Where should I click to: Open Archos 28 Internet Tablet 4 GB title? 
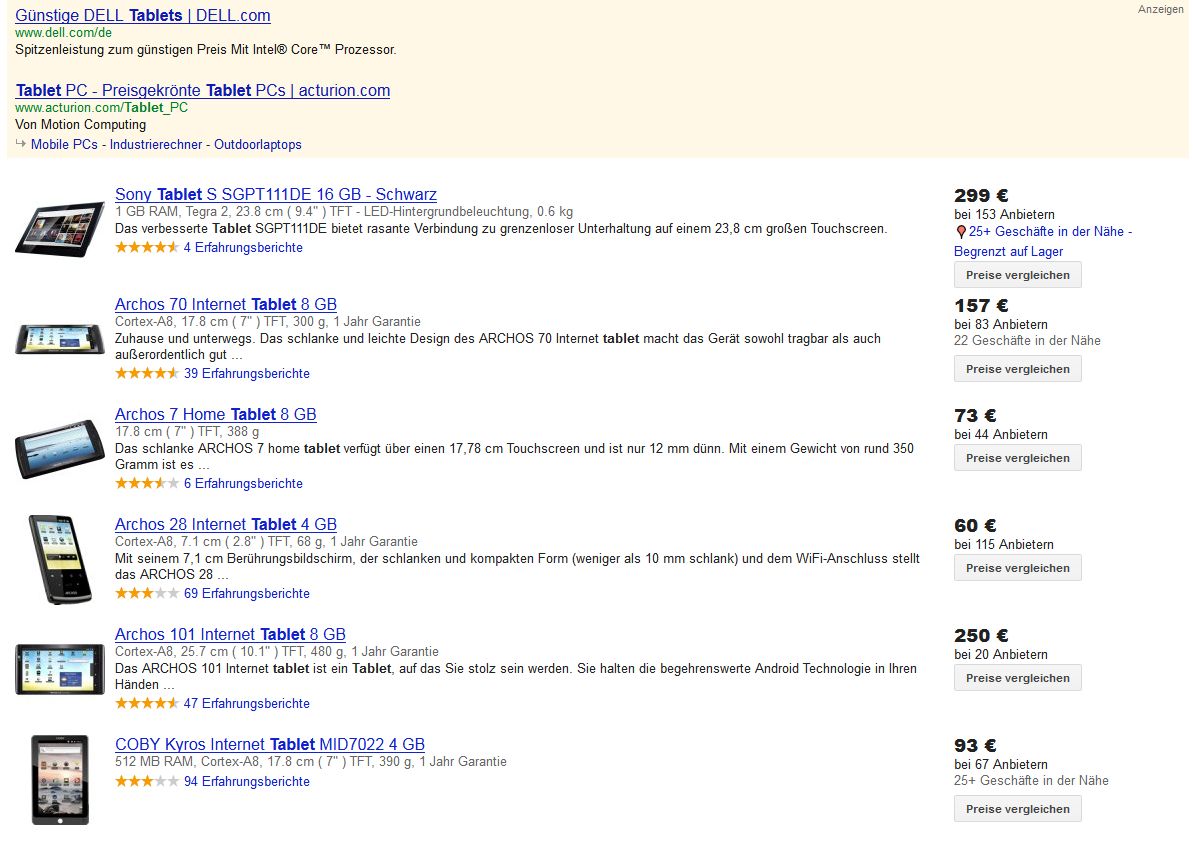(x=225, y=524)
